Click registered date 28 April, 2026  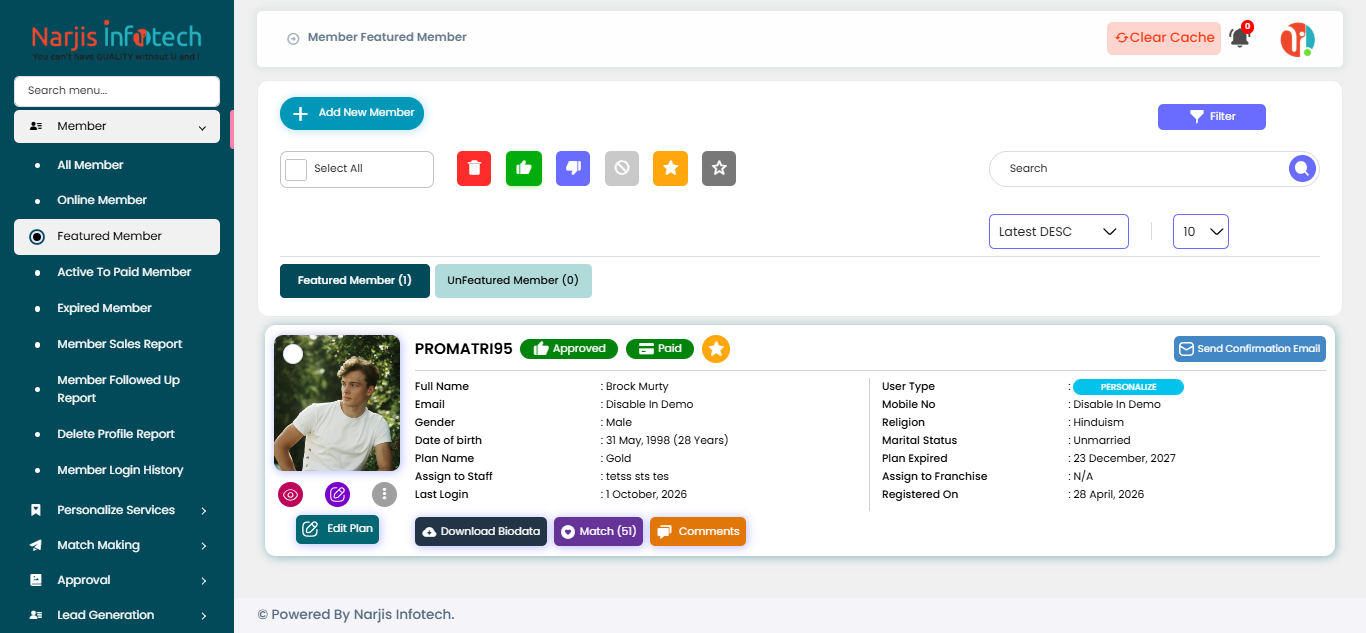click(x=1109, y=495)
